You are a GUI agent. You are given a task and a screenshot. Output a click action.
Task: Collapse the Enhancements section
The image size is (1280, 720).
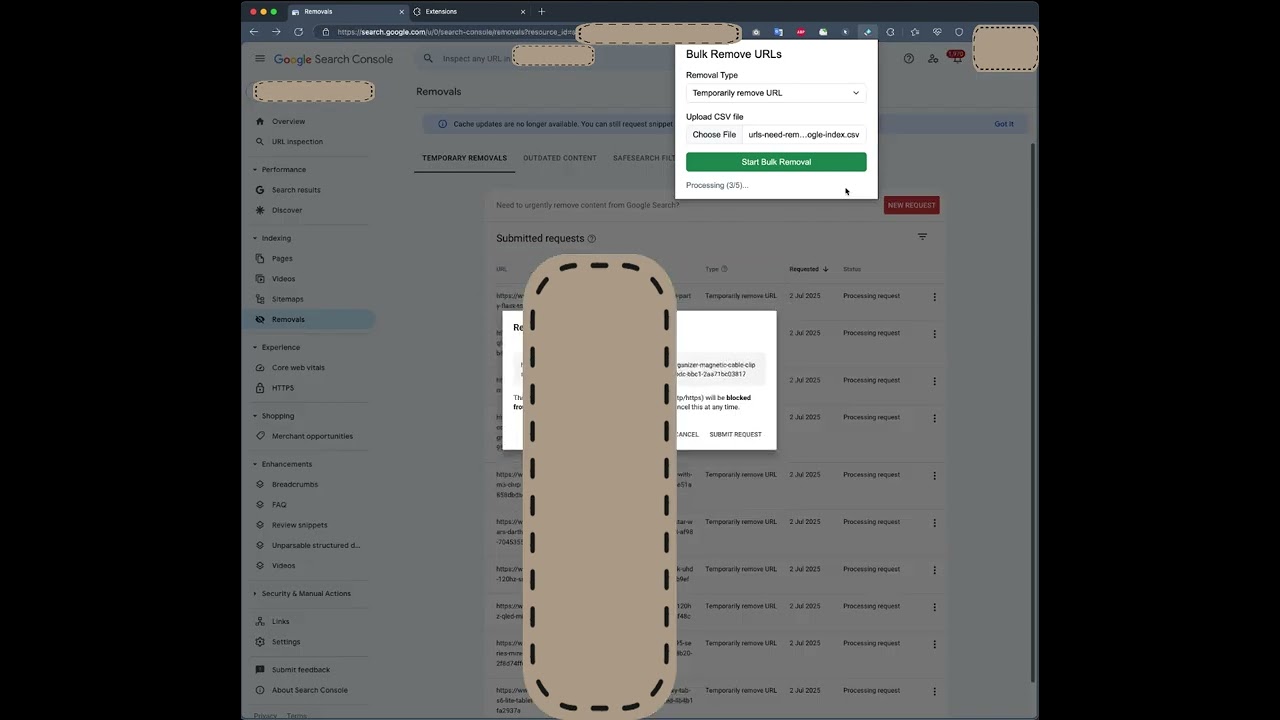[x=255, y=464]
